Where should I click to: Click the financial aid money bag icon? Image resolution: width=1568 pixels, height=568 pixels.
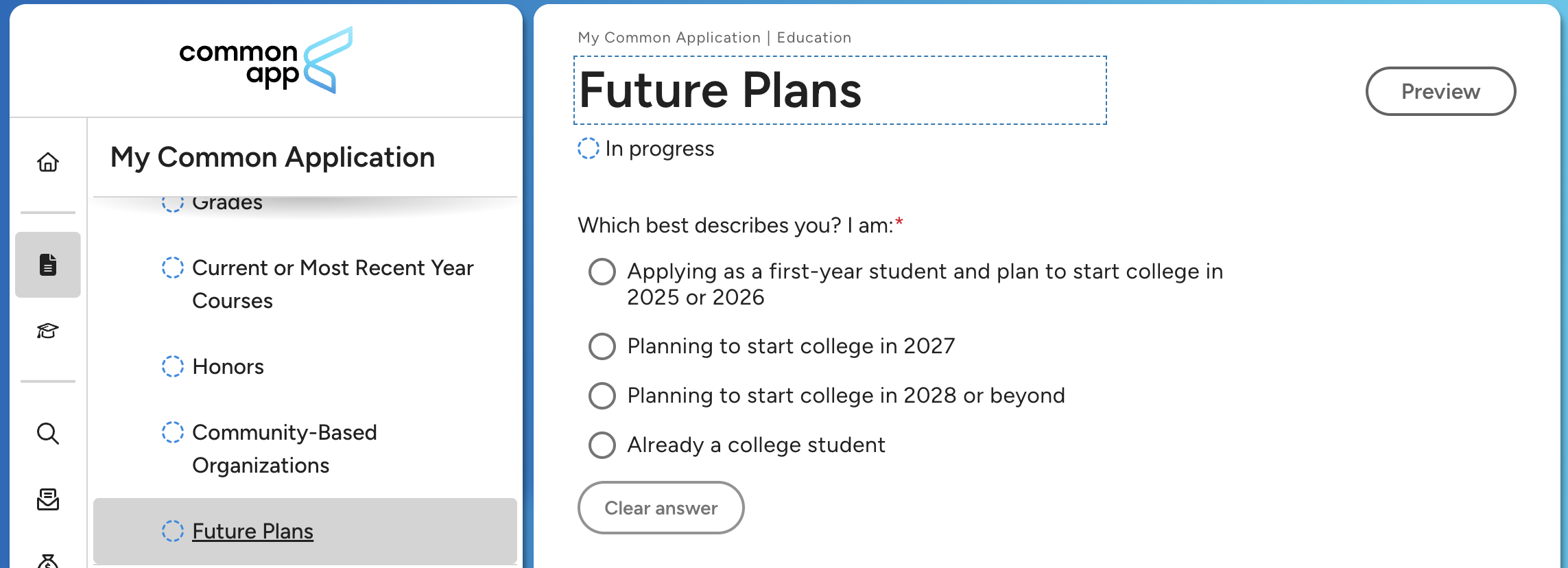click(x=48, y=561)
